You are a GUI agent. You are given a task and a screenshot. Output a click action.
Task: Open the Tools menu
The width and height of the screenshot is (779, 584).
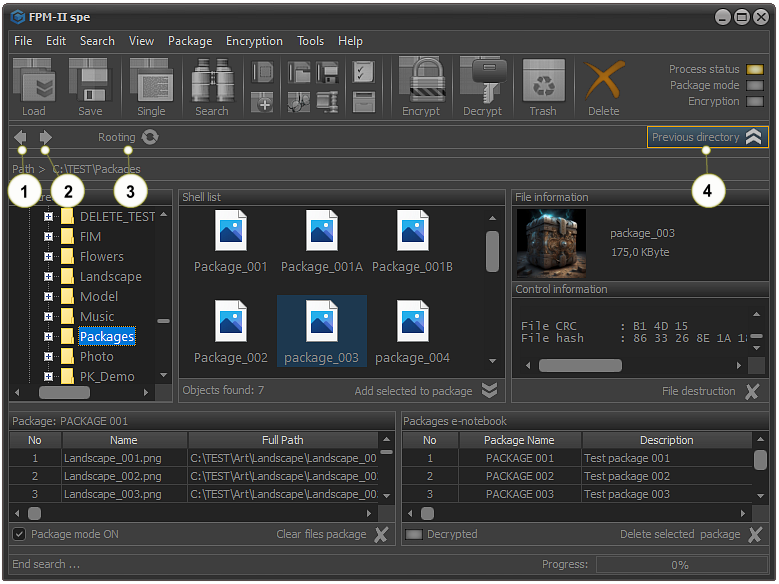coord(310,41)
